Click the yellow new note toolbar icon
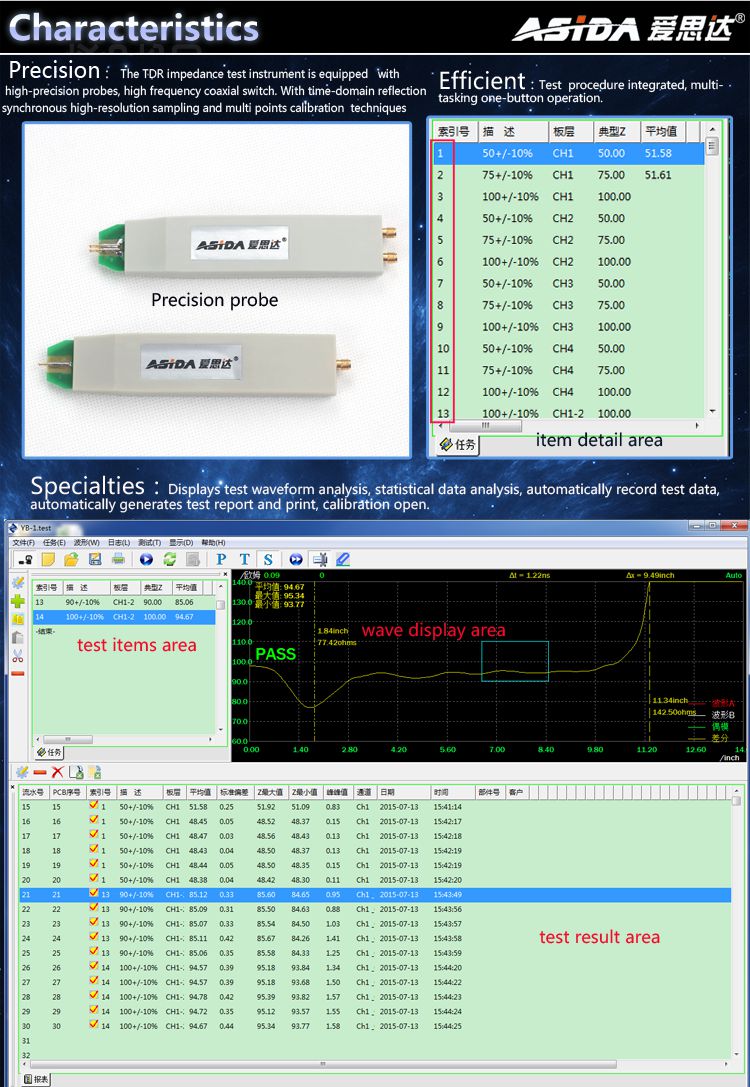750x1087 pixels. 49,559
